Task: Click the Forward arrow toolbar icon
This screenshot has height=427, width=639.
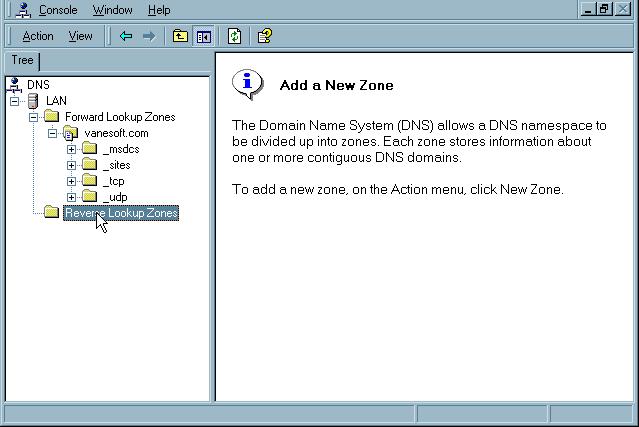Action: point(149,36)
